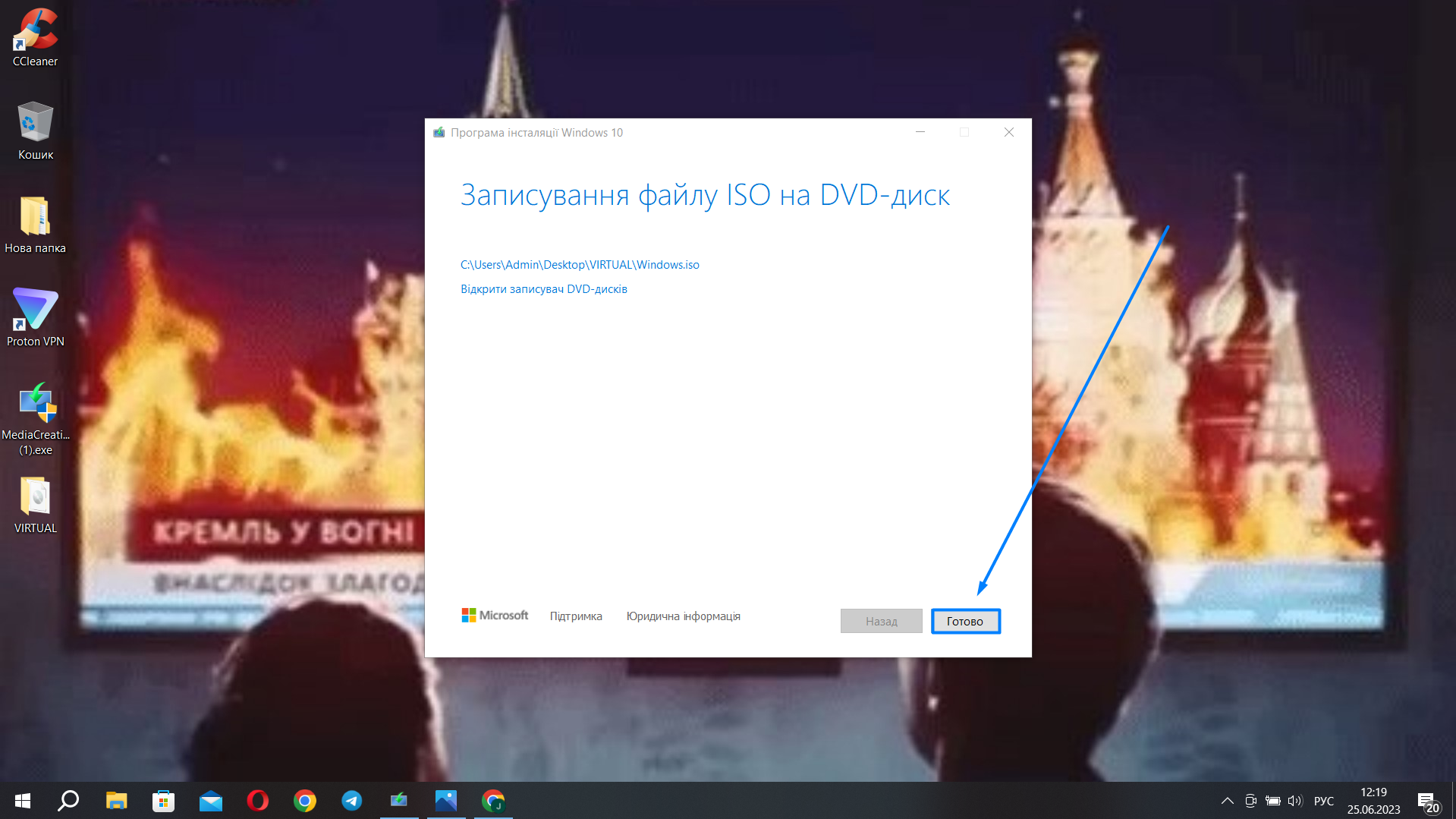Click the battery tray icon

[1273, 801]
